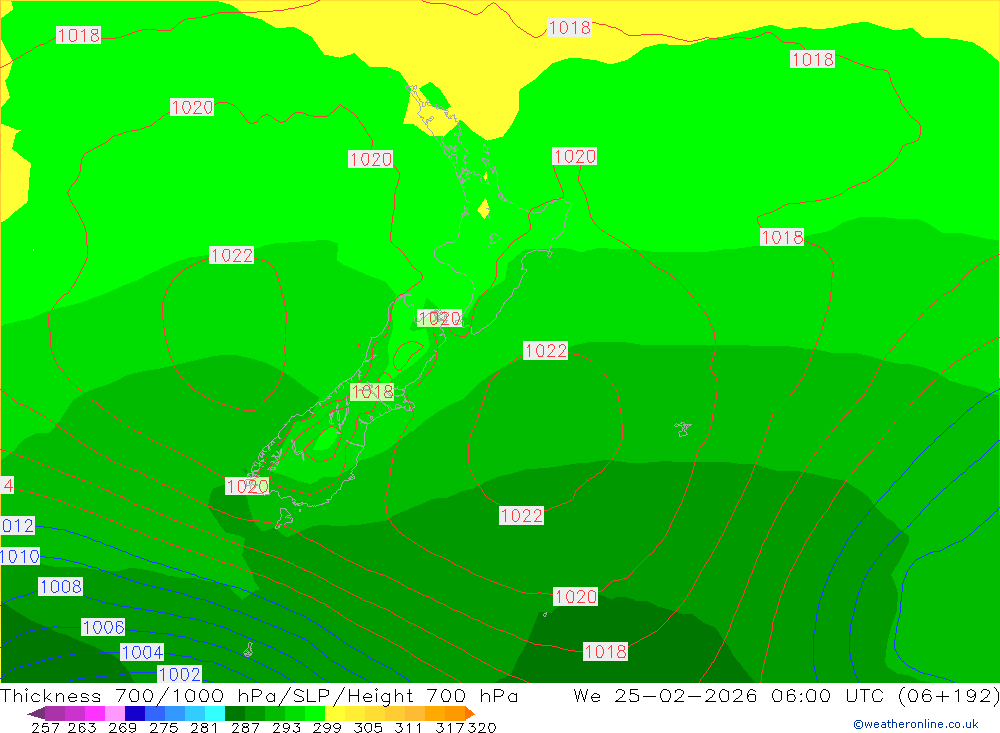Click the 1022 label west of New Zealand
1000x733 pixels.
232,255
